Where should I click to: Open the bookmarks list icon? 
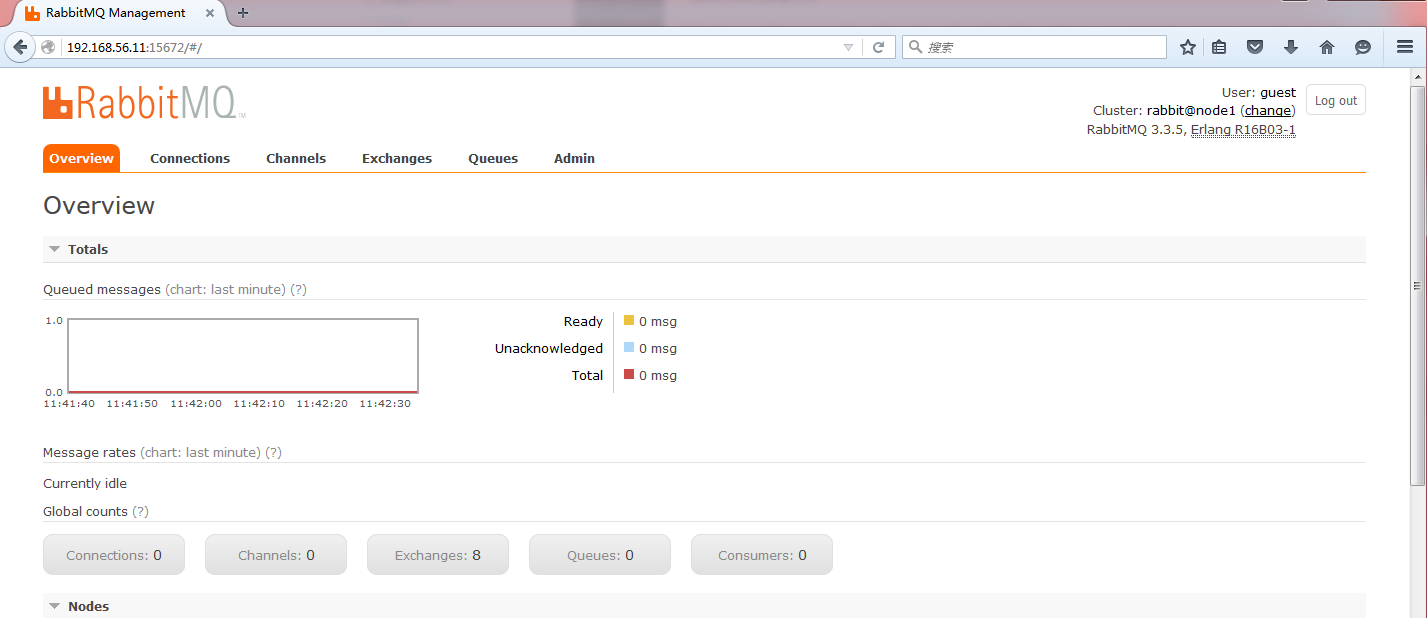pyautogui.click(x=1219, y=47)
